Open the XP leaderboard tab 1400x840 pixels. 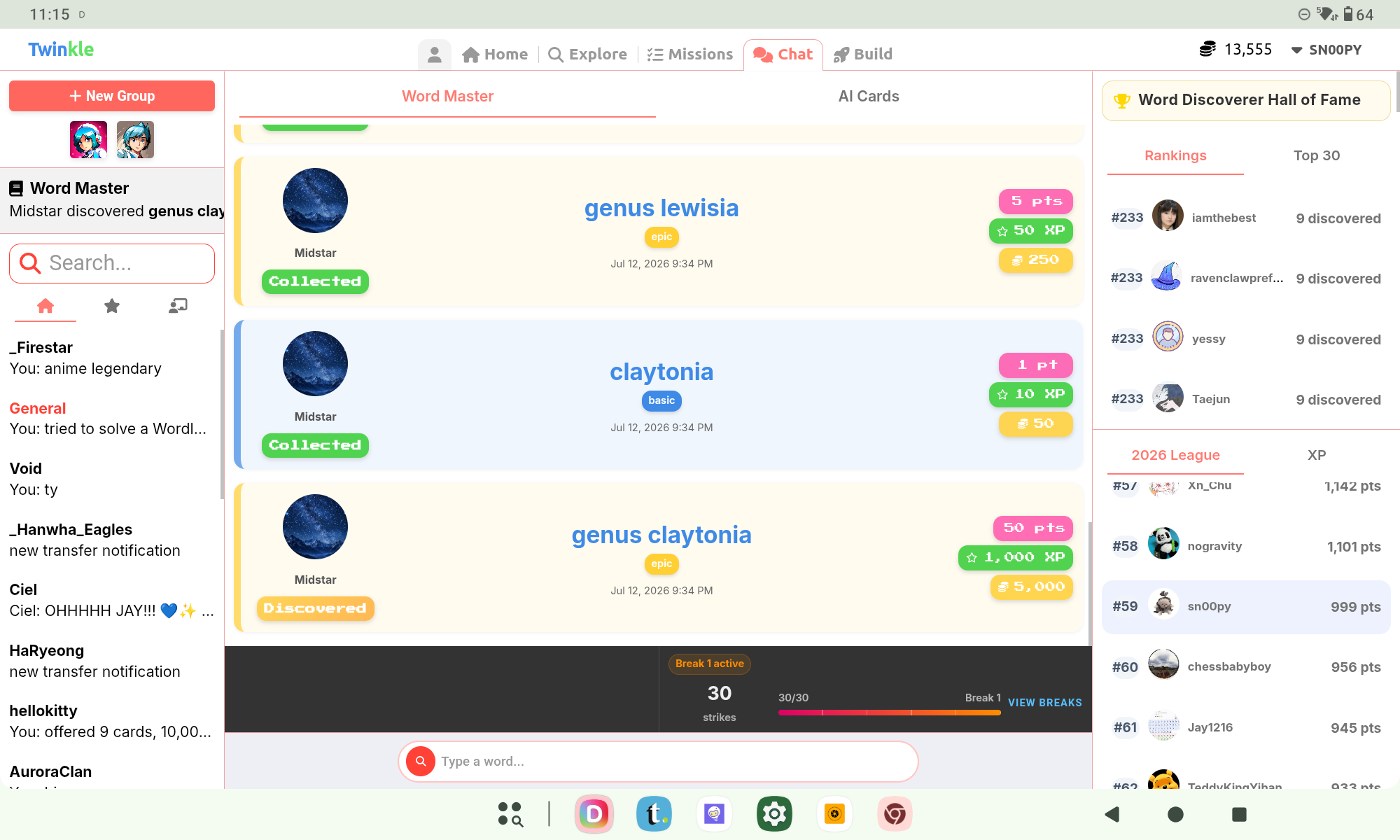click(x=1317, y=455)
